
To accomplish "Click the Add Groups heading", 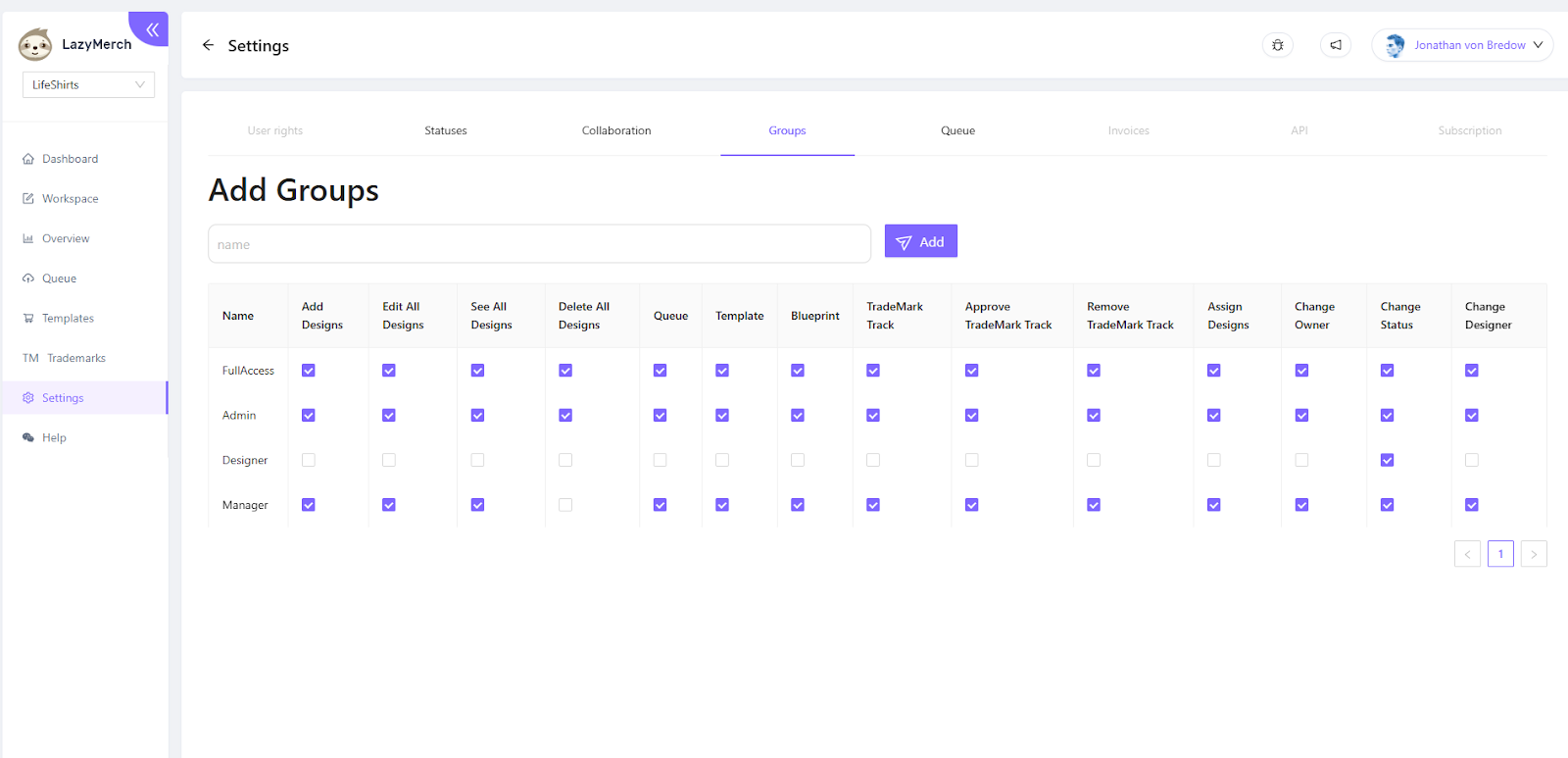I will [294, 190].
